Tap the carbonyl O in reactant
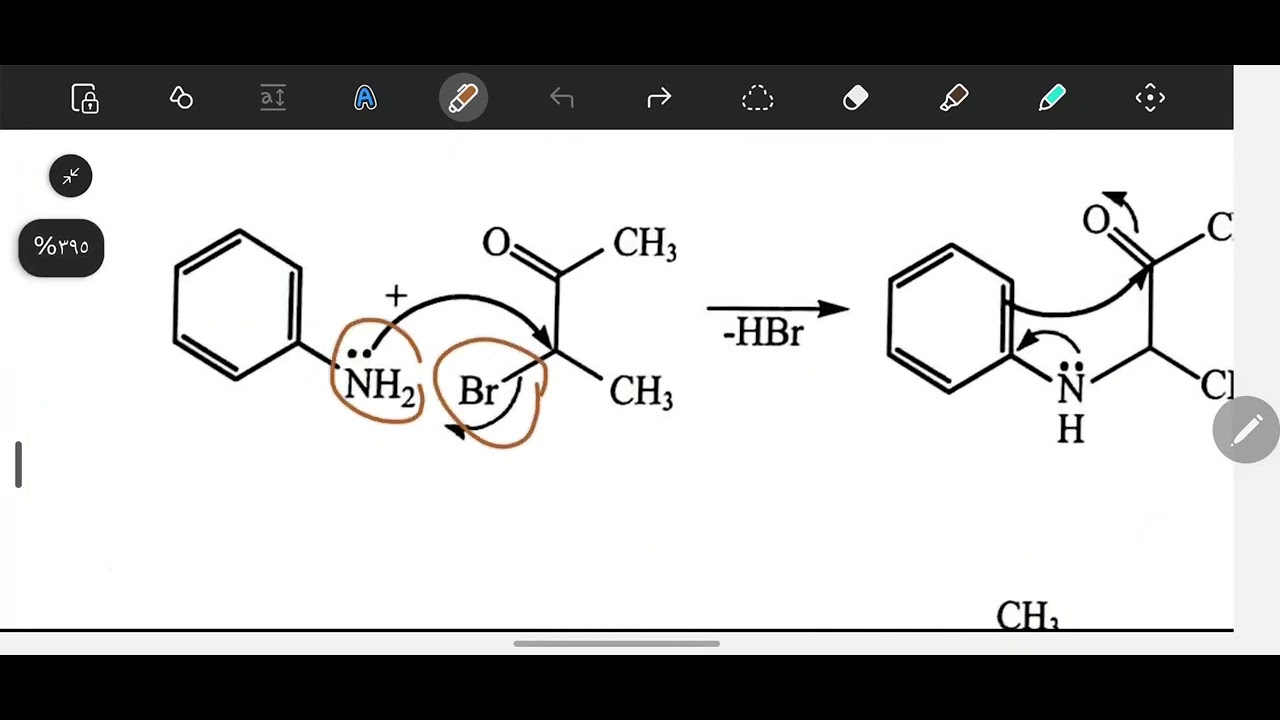 pyautogui.click(x=496, y=242)
